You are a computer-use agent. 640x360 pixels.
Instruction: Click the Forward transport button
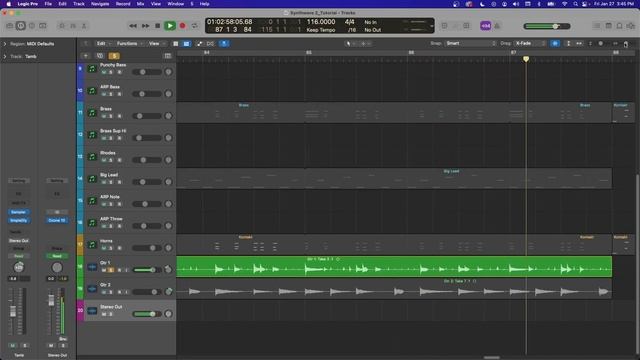(x=145, y=26)
